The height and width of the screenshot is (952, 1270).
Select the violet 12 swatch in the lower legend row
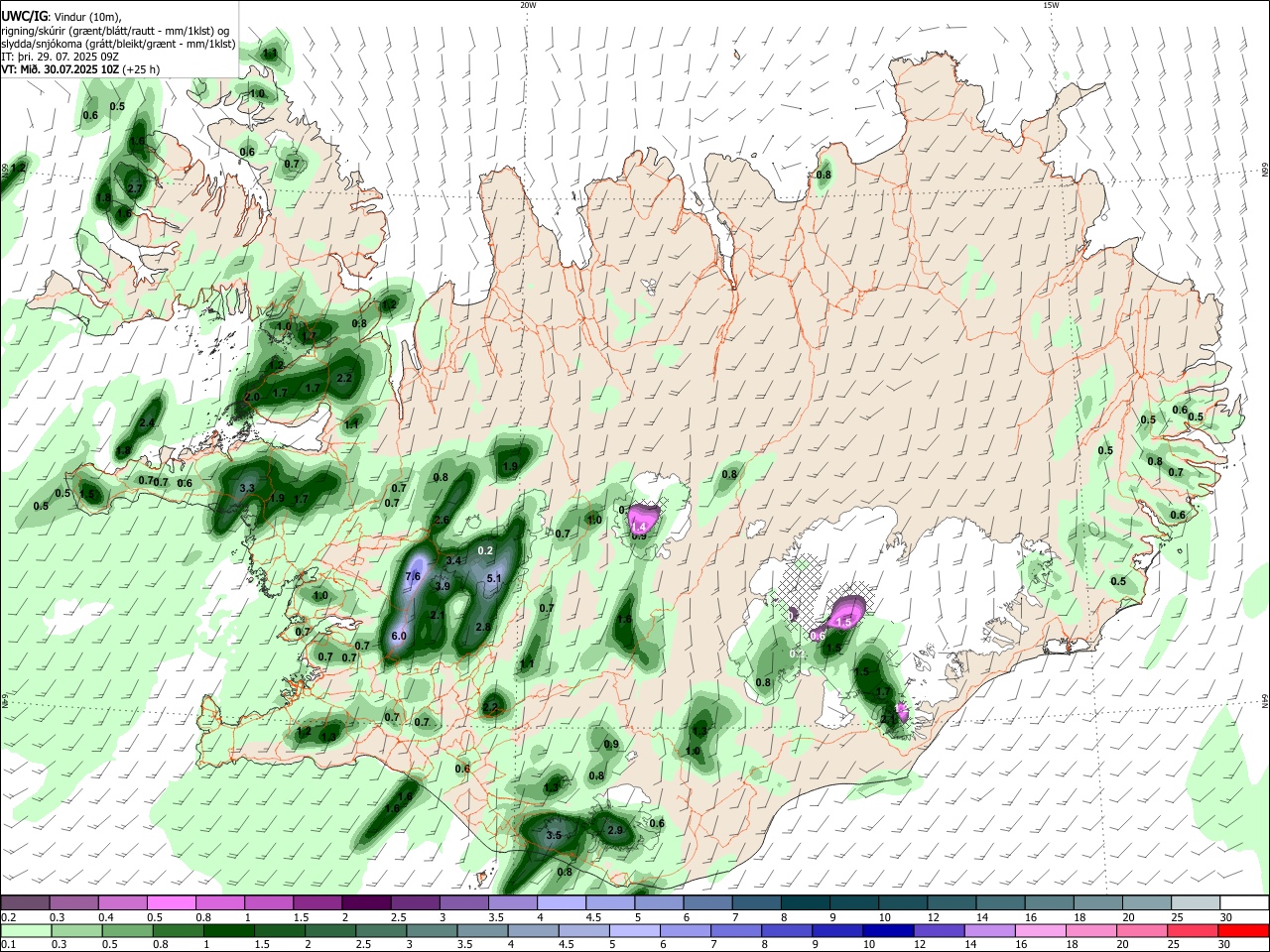click(938, 930)
